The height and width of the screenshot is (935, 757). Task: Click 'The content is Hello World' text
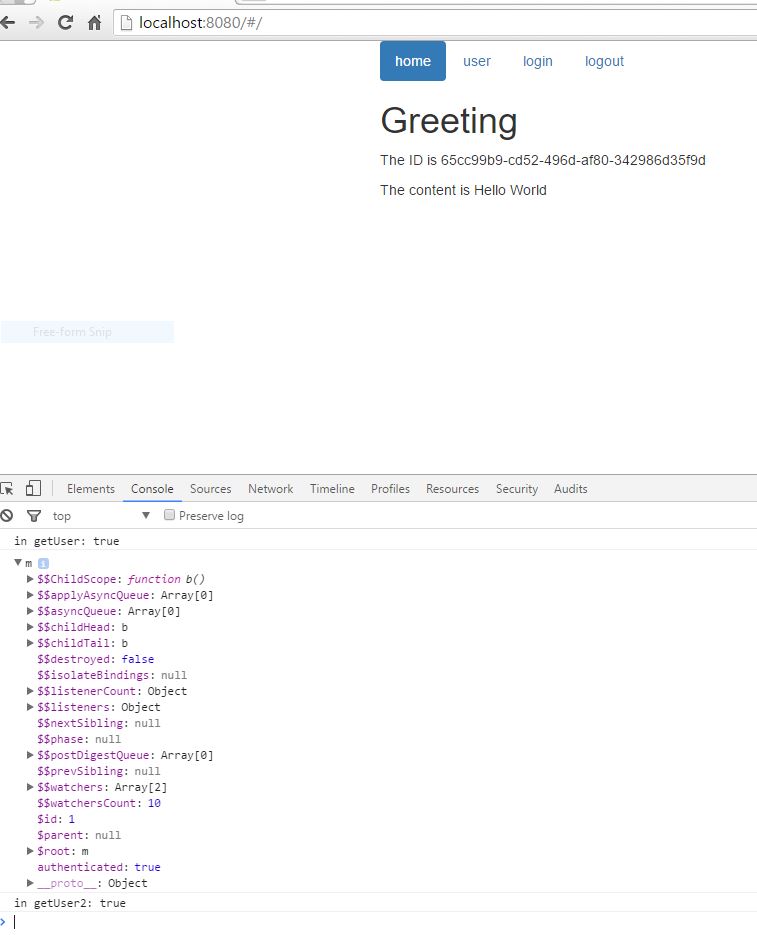pyautogui.click(x=464, y=190)
